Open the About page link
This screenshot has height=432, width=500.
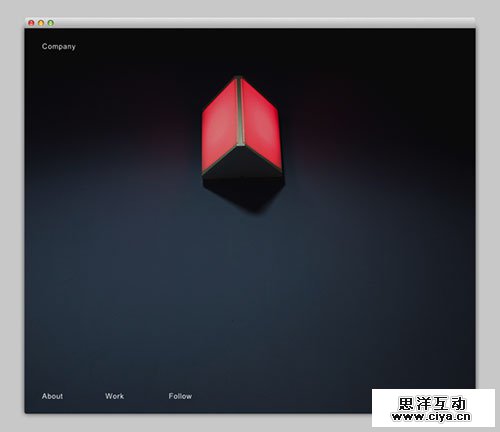[x=52, y=396]
